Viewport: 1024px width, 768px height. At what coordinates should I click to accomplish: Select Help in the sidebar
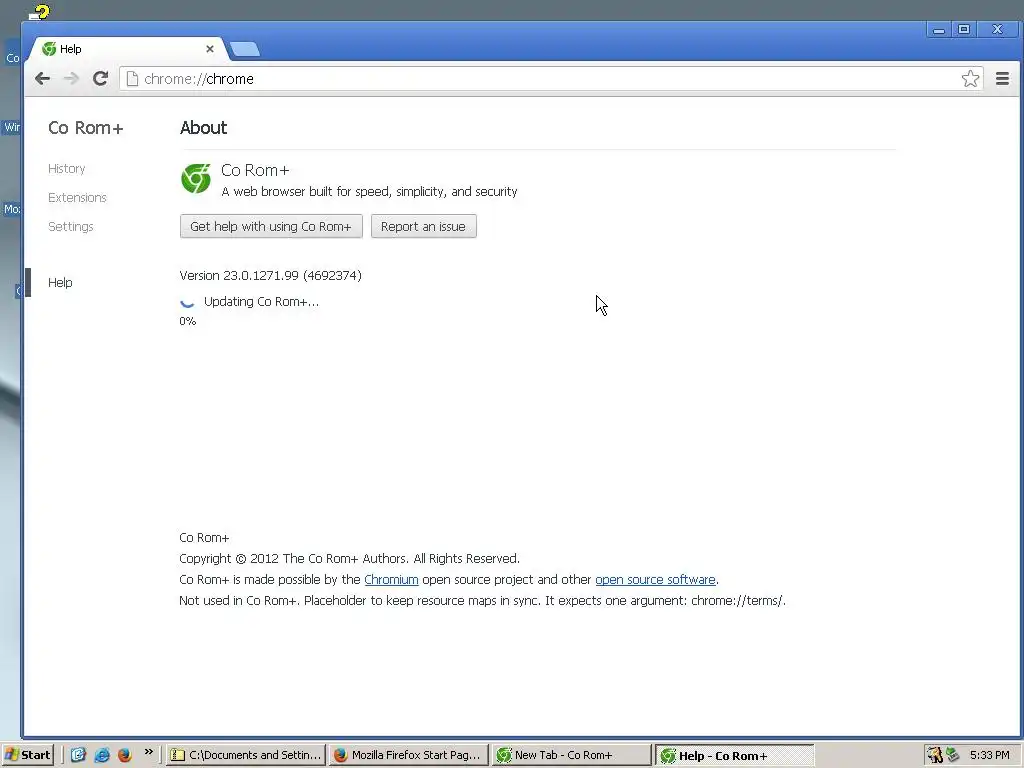pyautogui.click(x=60, y=283)
